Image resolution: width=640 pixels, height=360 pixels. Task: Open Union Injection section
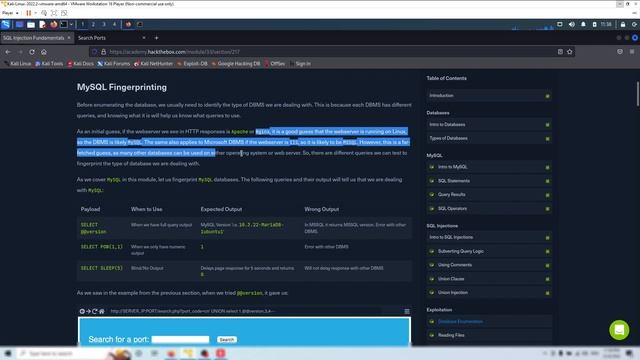pyautogui.click(x=489, y=293)
